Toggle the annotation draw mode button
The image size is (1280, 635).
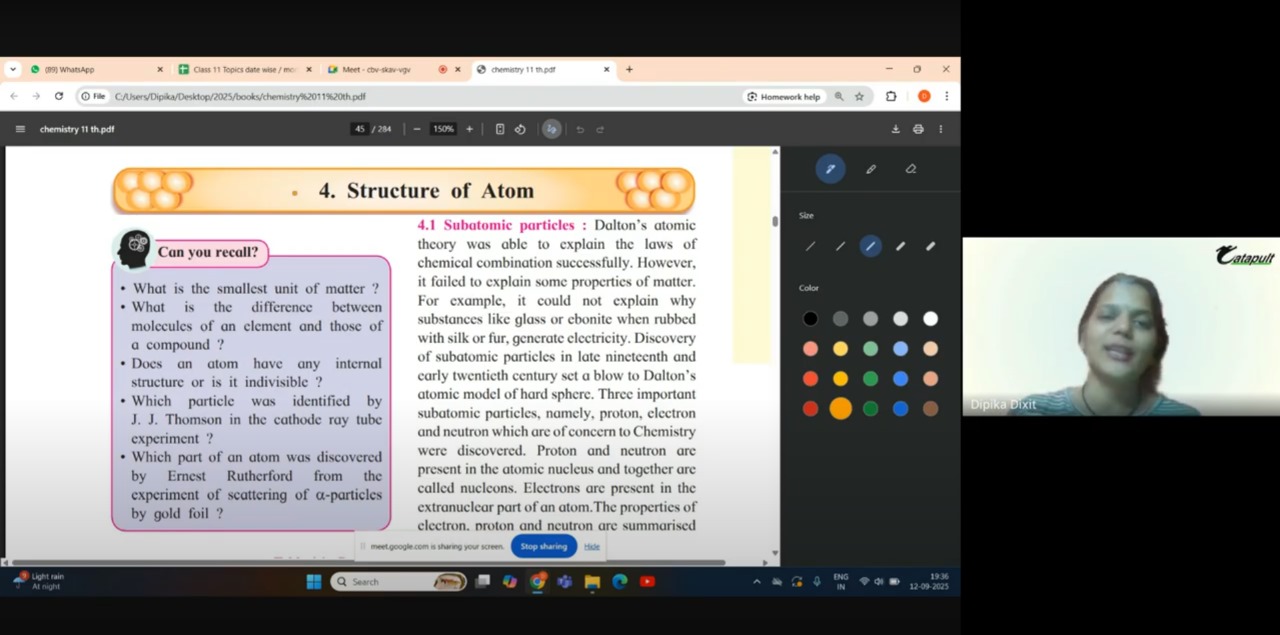[x=551, y=129]
